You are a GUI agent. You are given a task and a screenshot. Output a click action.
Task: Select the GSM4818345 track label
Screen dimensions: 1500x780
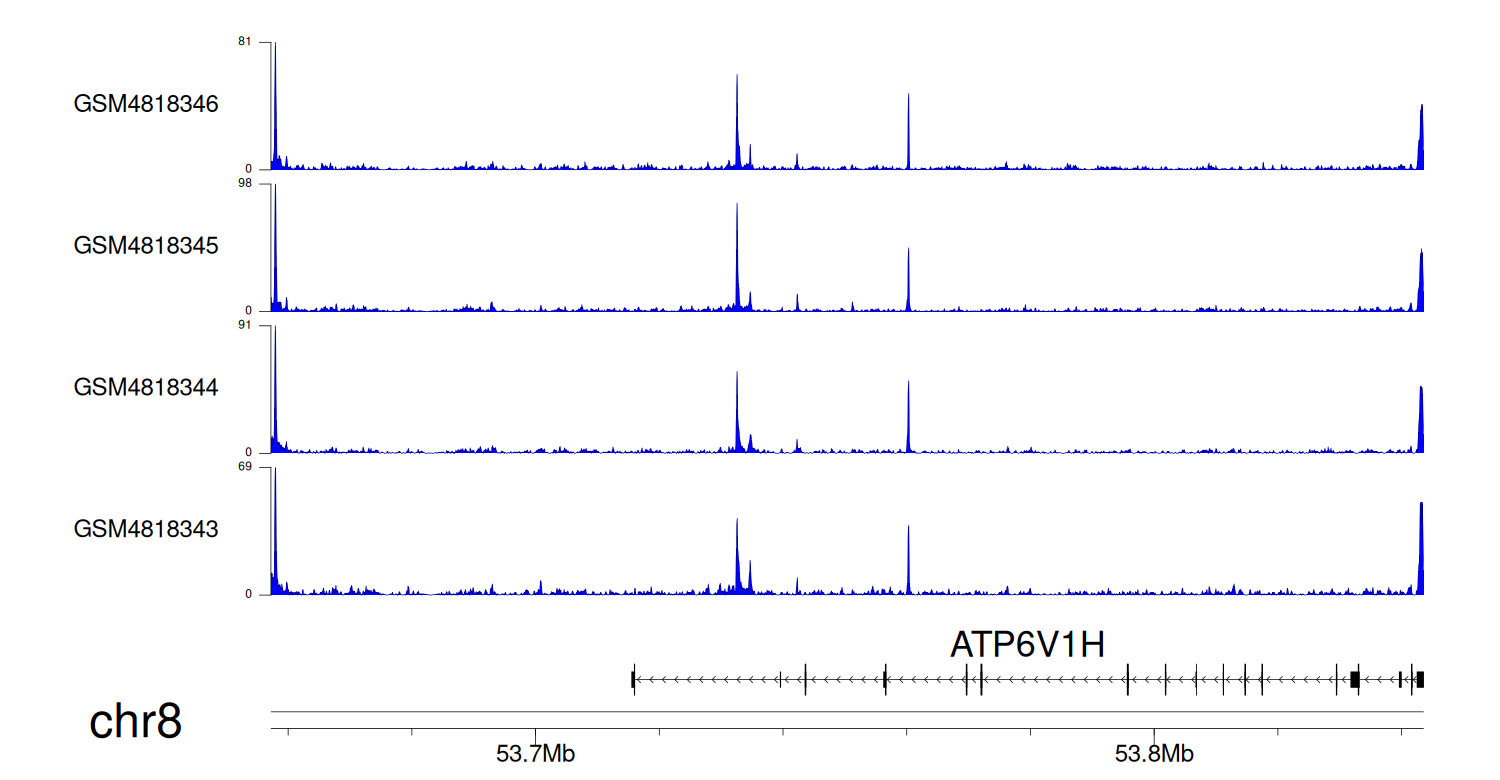tap(146, 245)
